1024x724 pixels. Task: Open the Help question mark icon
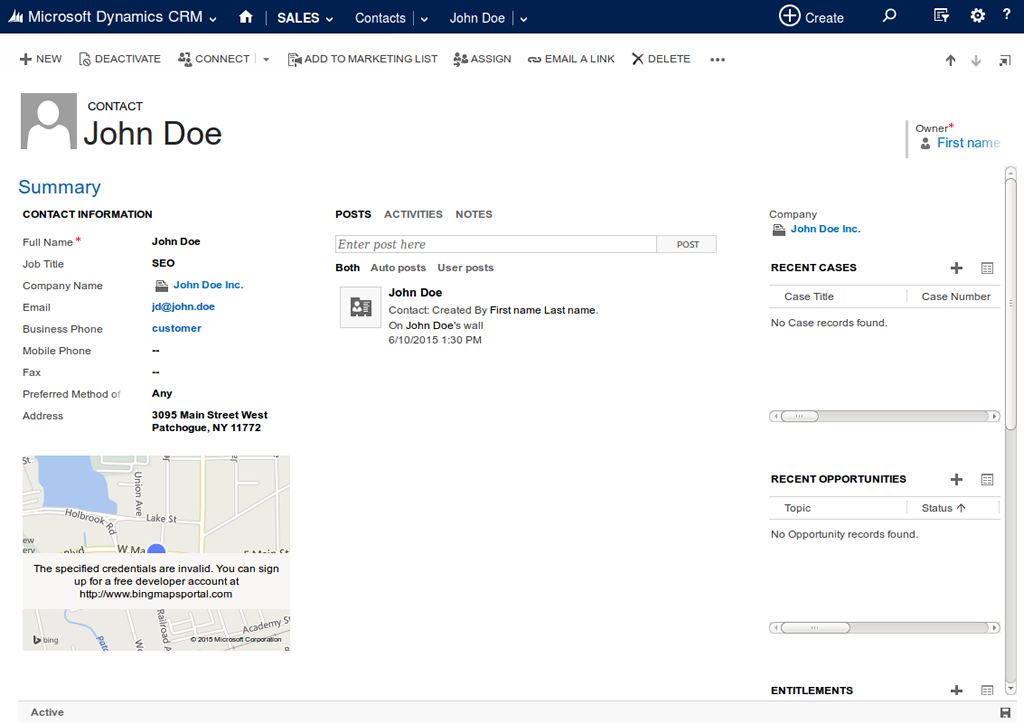1006,15
